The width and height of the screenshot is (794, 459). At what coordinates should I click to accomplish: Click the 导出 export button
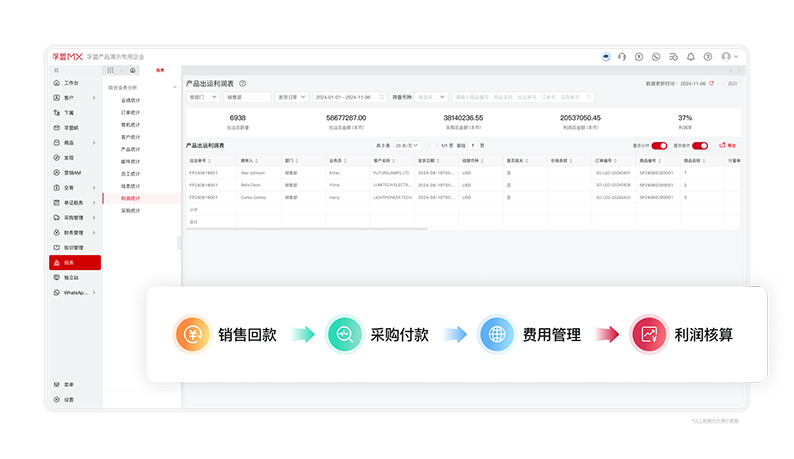point(727,145)
